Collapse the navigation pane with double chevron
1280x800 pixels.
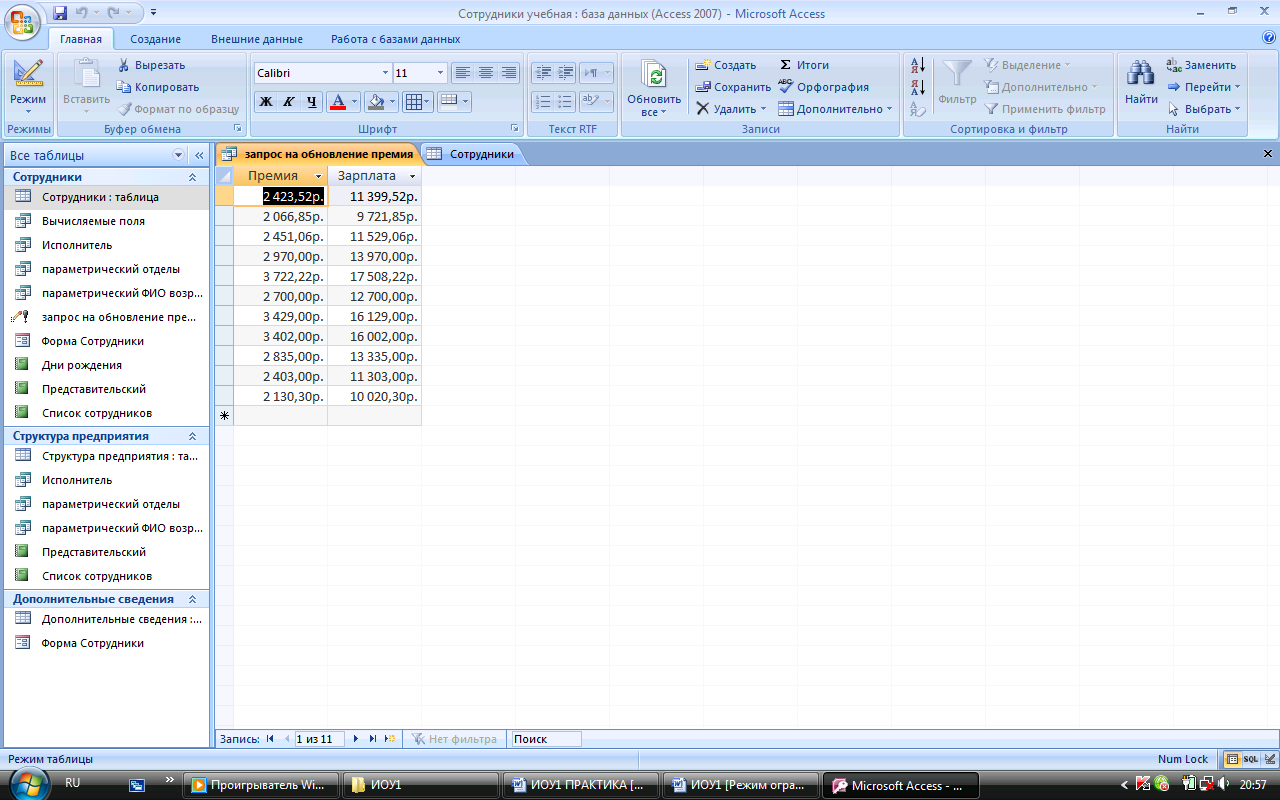click(198, 155)
